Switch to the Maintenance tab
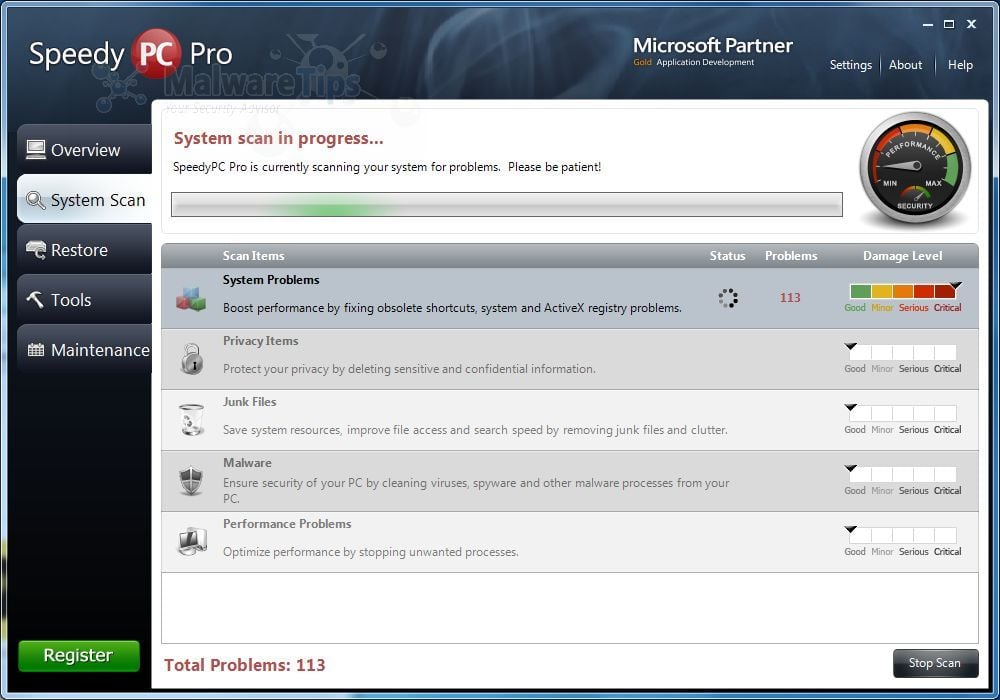Image resolution: width=1000 pixels, height=700 pixels. coord(85,349)
